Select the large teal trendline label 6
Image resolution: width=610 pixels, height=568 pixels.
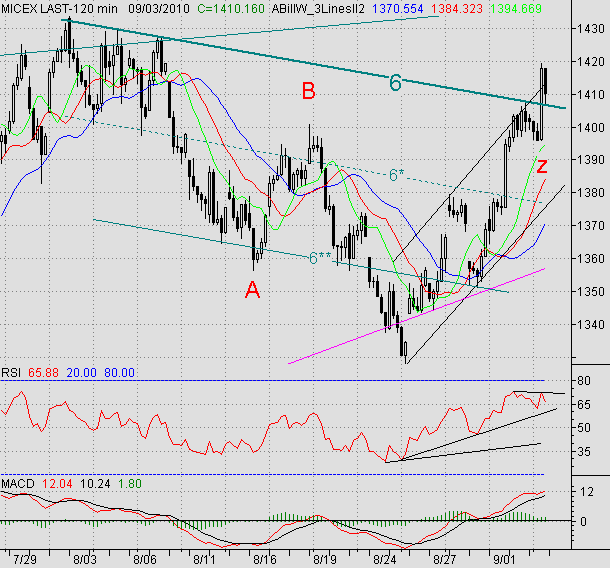pos(395,83)
